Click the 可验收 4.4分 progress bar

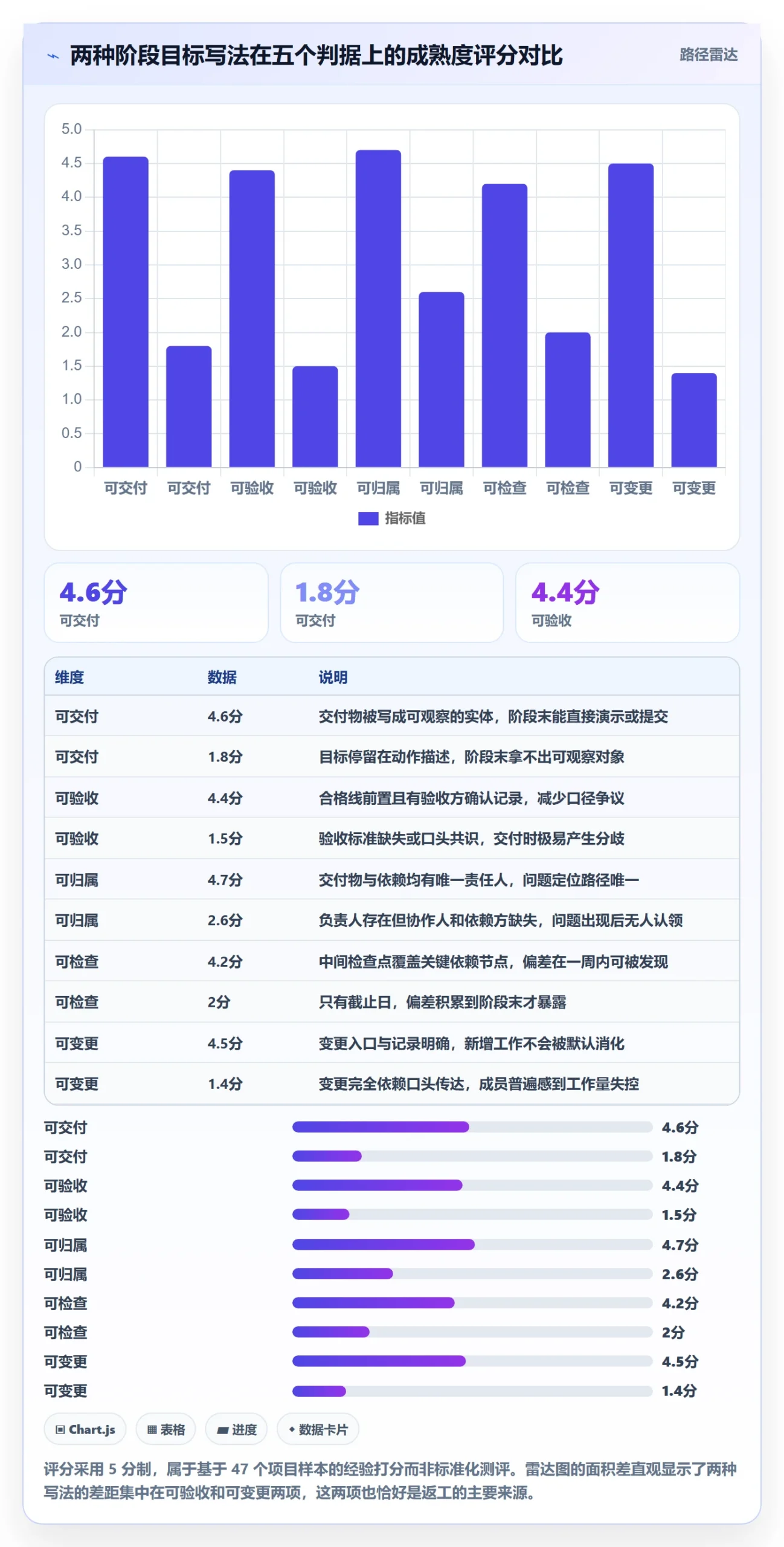tap(472, 1186)
